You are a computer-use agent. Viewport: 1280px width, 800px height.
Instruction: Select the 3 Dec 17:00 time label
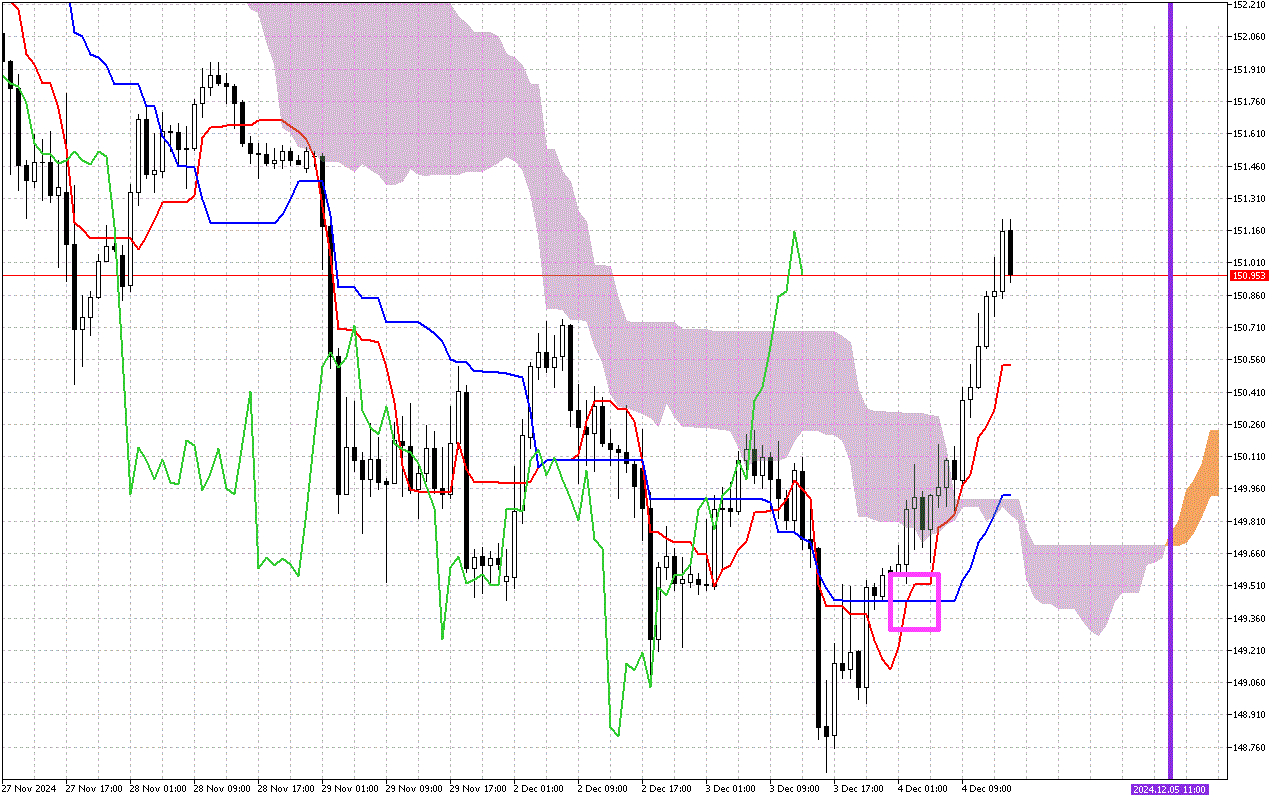point(859,789)
